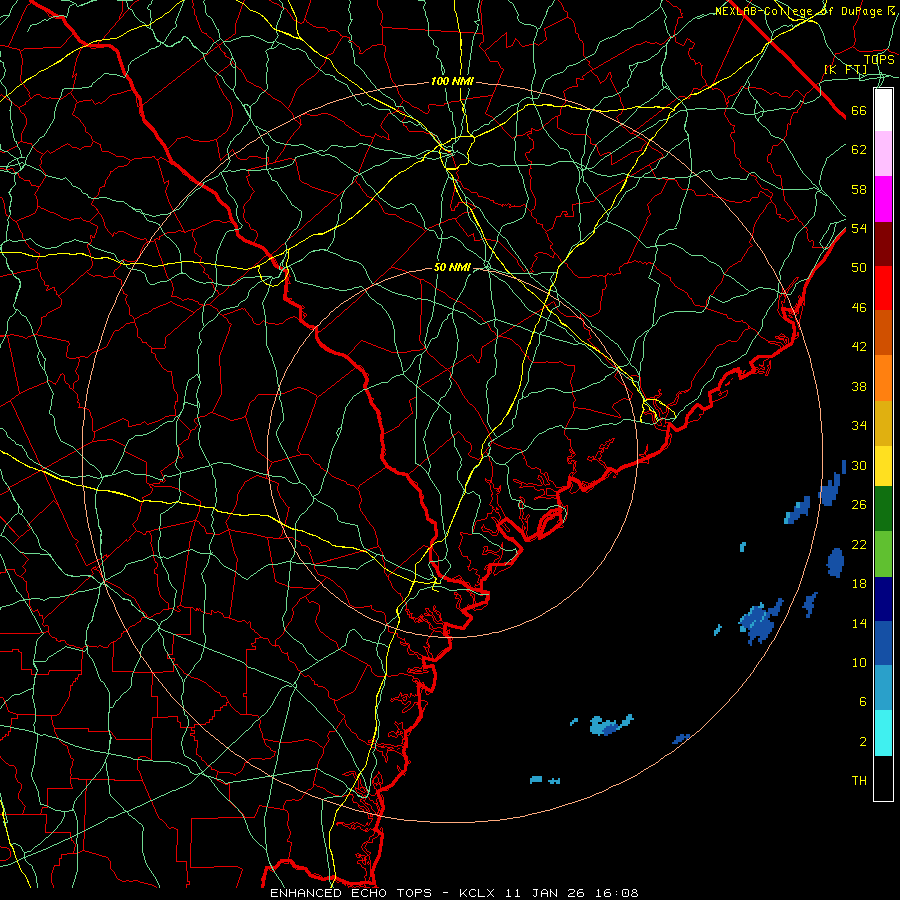Screen dimensions: 900x900
Task: Click legend value 34
Action: tap(859, 426)
